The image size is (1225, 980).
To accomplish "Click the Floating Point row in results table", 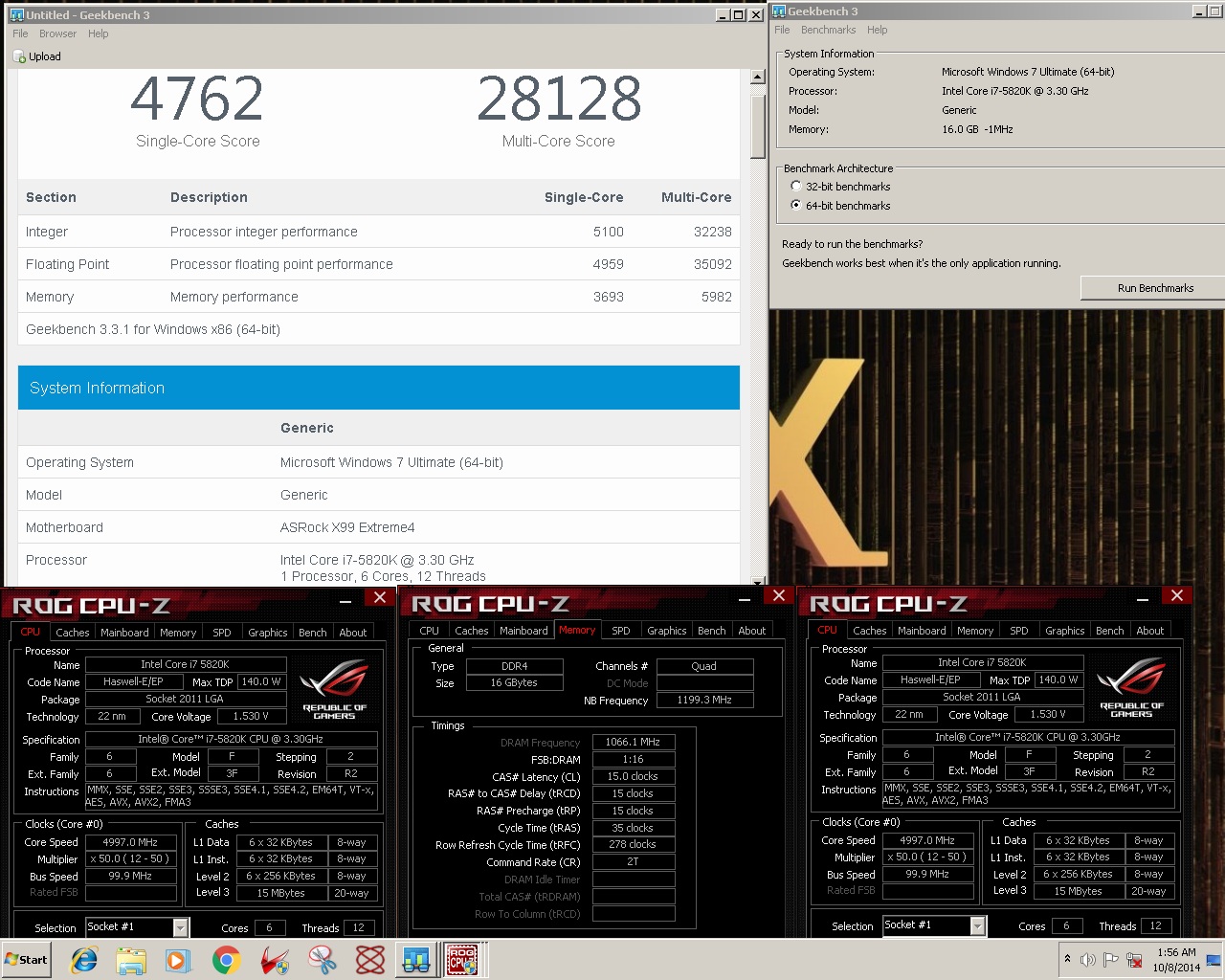I will click(379, 264).
